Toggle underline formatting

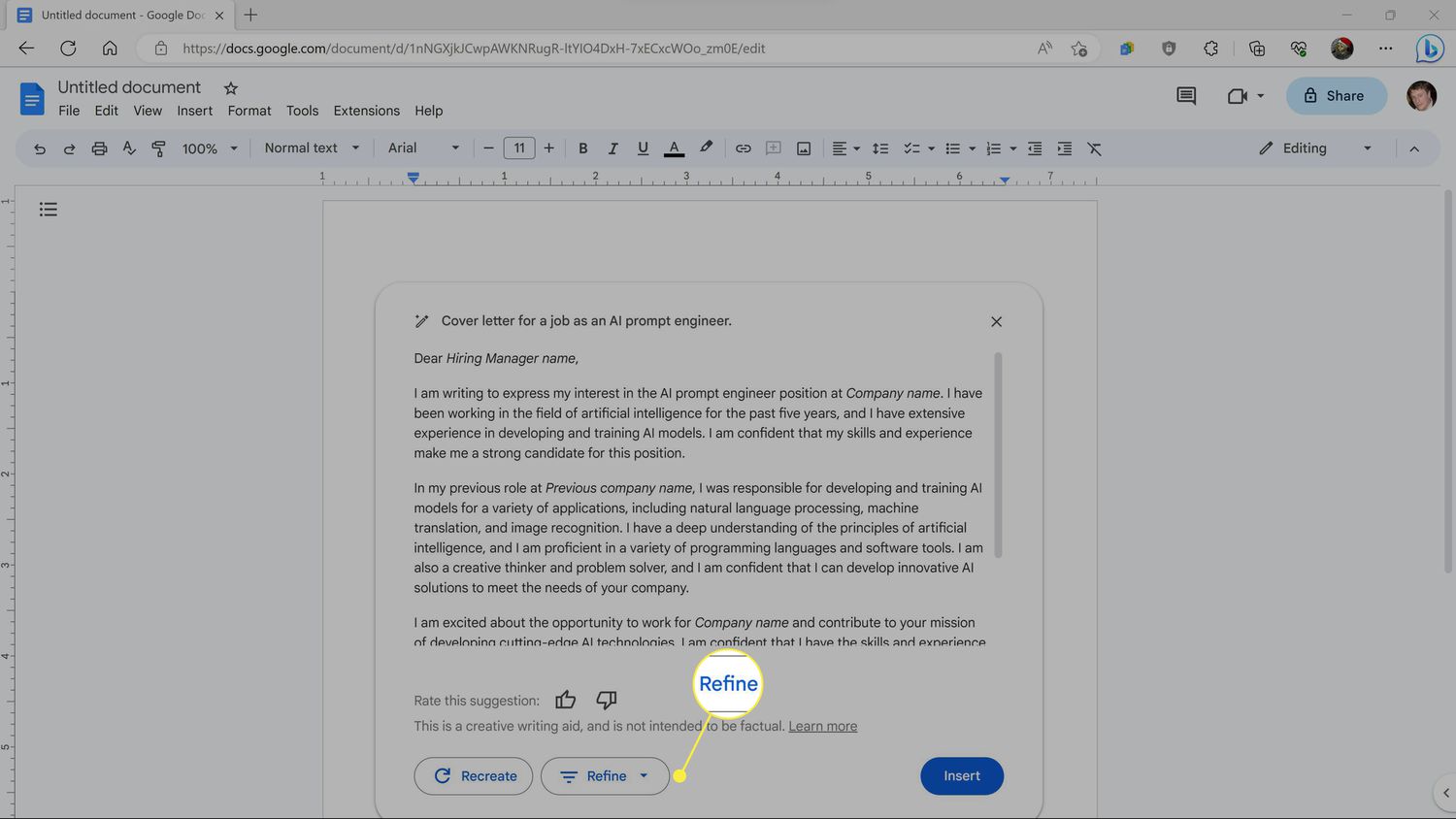tap(643, 148)
